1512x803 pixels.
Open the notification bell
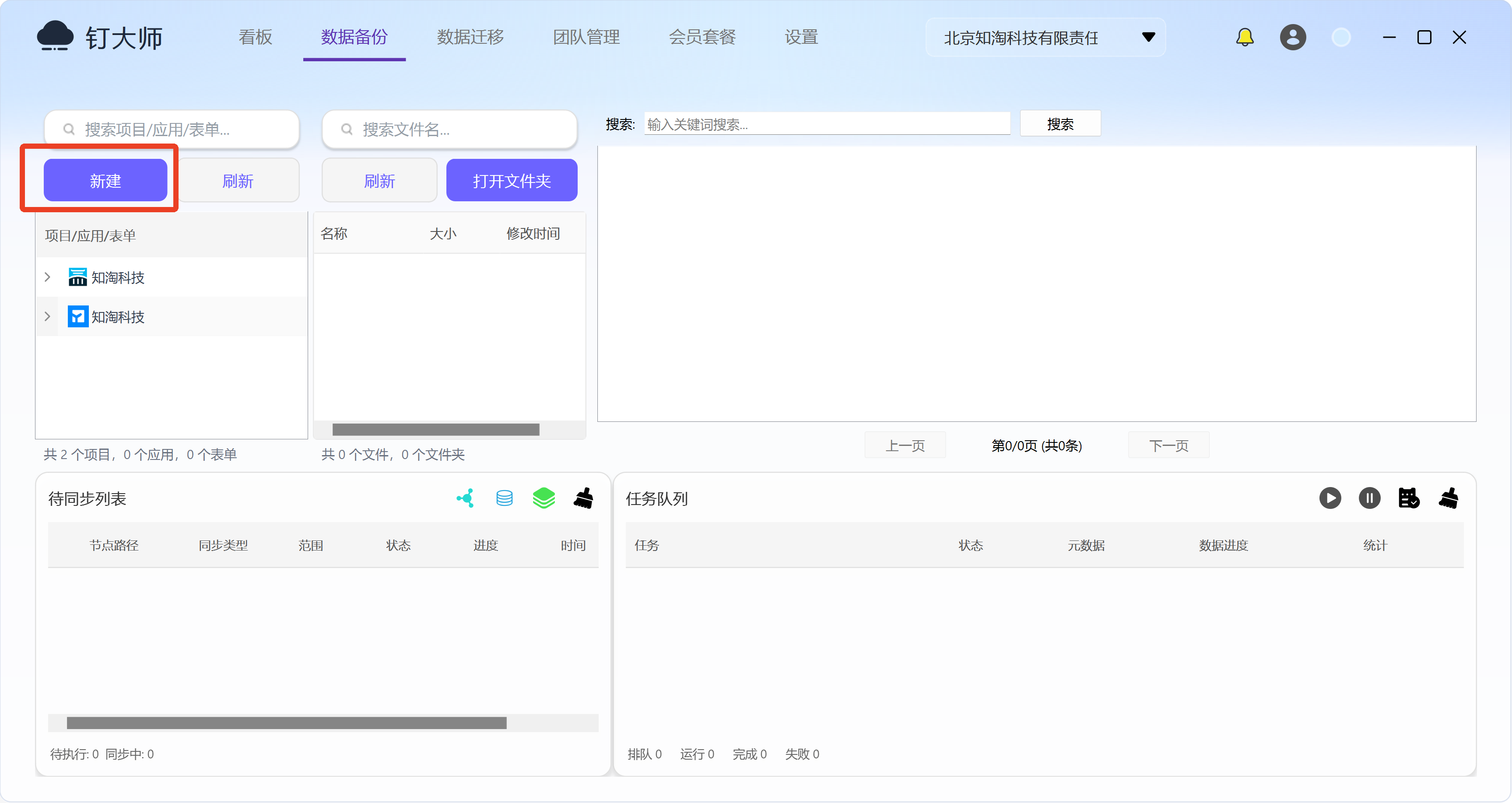1244,38
